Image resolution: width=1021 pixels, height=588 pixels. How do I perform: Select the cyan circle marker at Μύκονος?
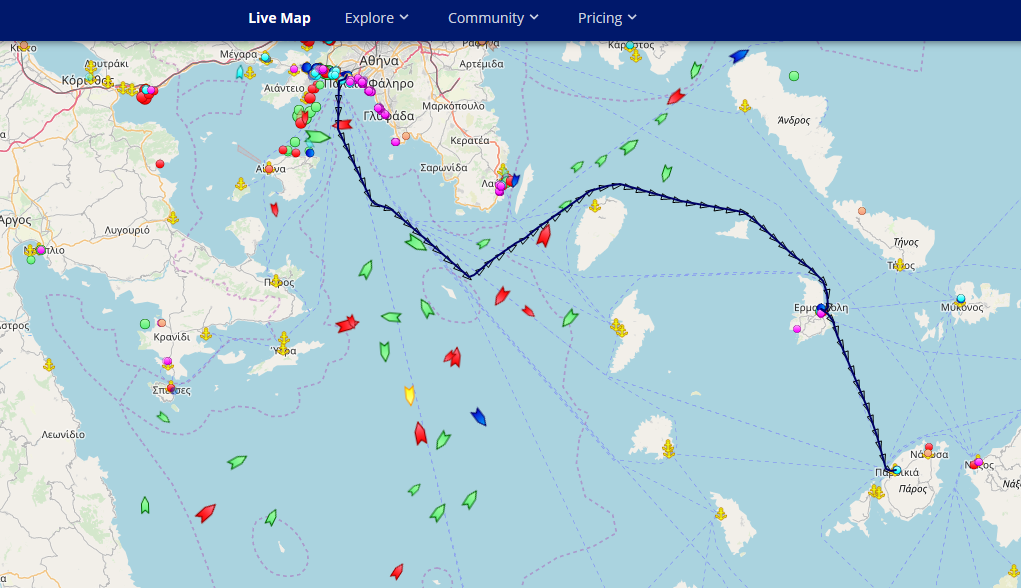960,299
